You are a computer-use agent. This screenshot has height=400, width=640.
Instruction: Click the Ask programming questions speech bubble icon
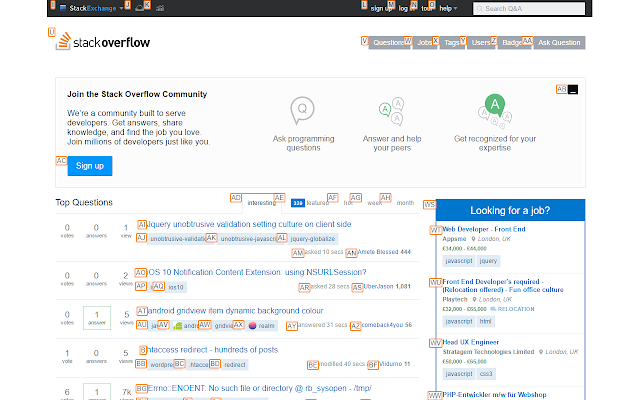(x=302, y=110)
